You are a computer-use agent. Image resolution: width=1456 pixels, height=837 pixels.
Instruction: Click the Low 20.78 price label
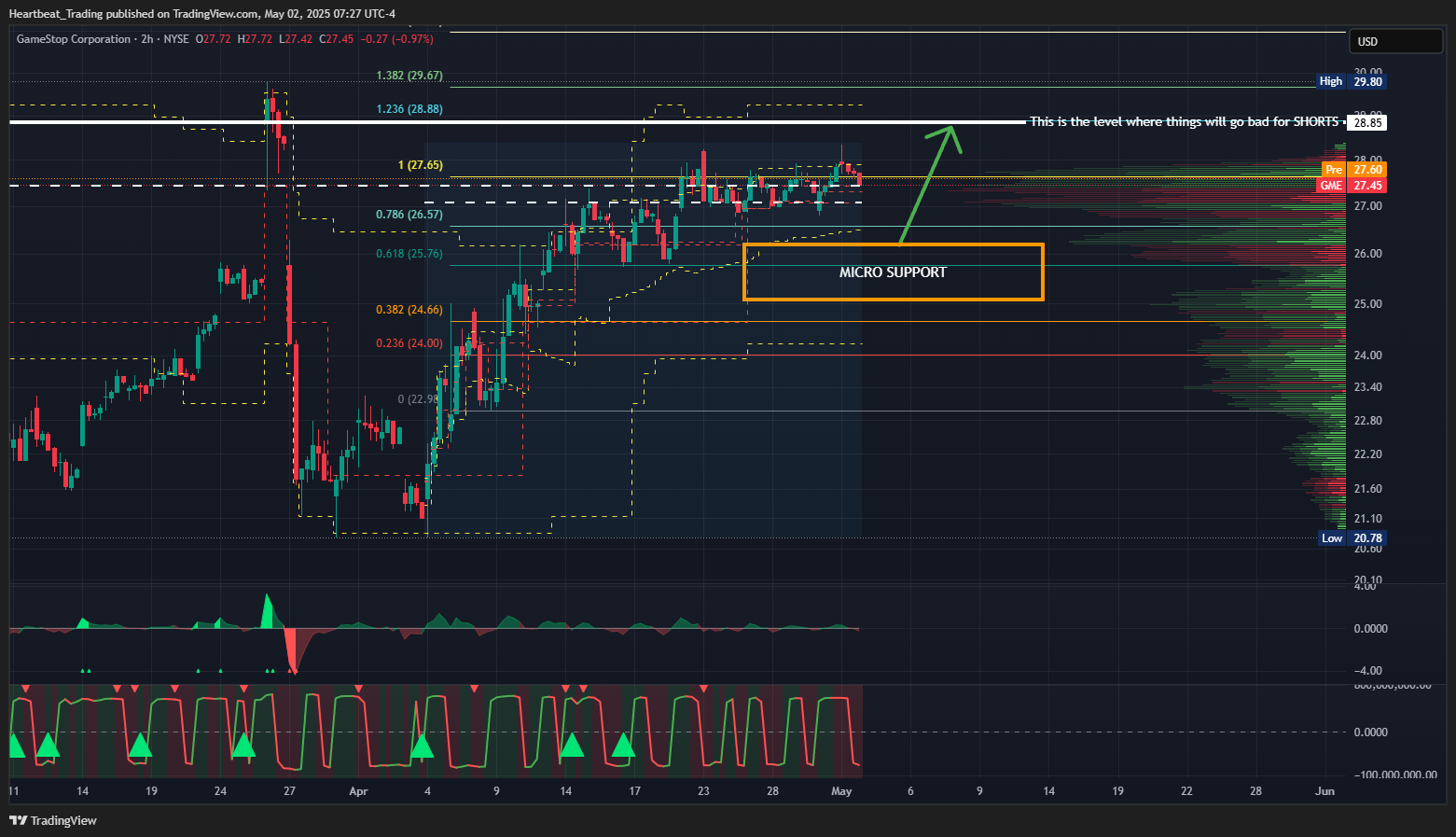point(1352,538)
